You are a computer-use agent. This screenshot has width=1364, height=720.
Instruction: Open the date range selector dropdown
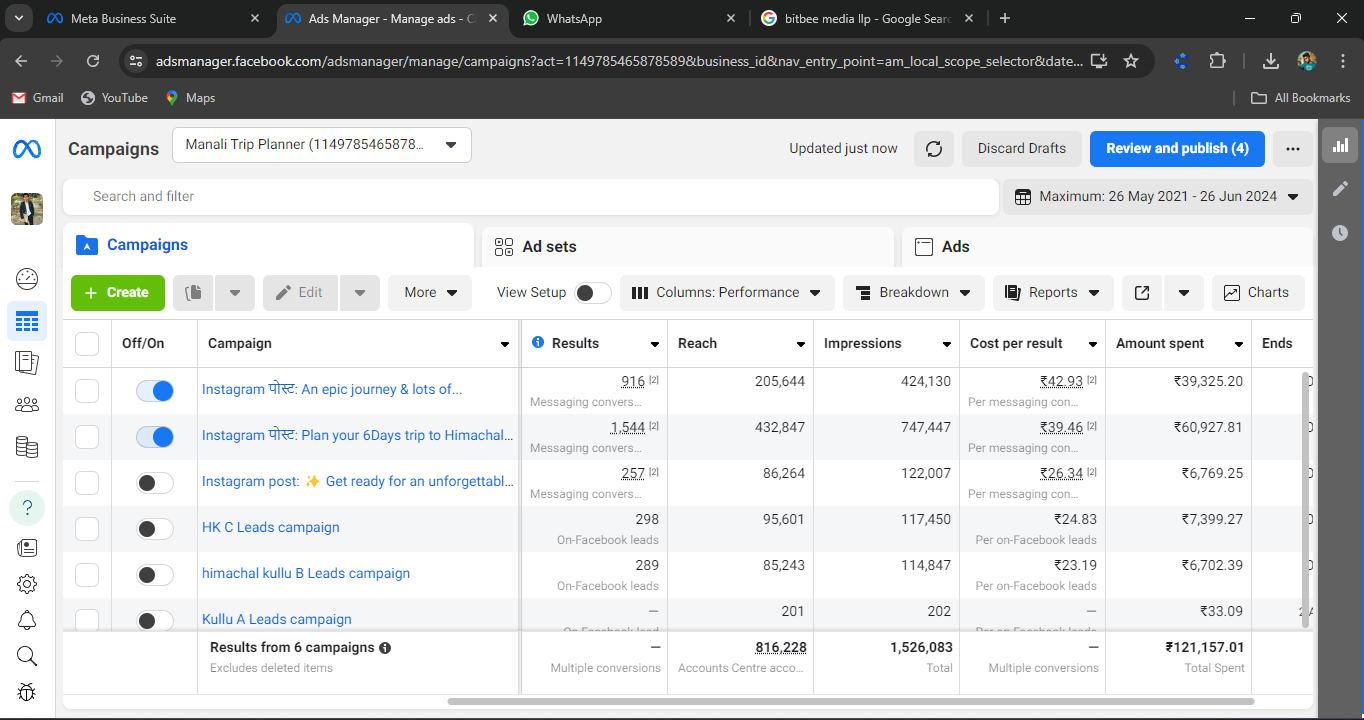(1157, 197)
